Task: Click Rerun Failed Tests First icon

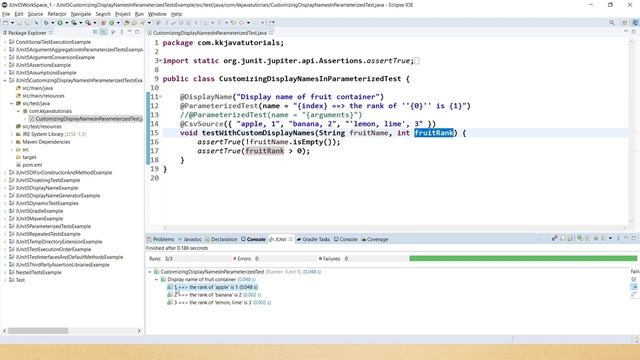Action: pos(587,238)
